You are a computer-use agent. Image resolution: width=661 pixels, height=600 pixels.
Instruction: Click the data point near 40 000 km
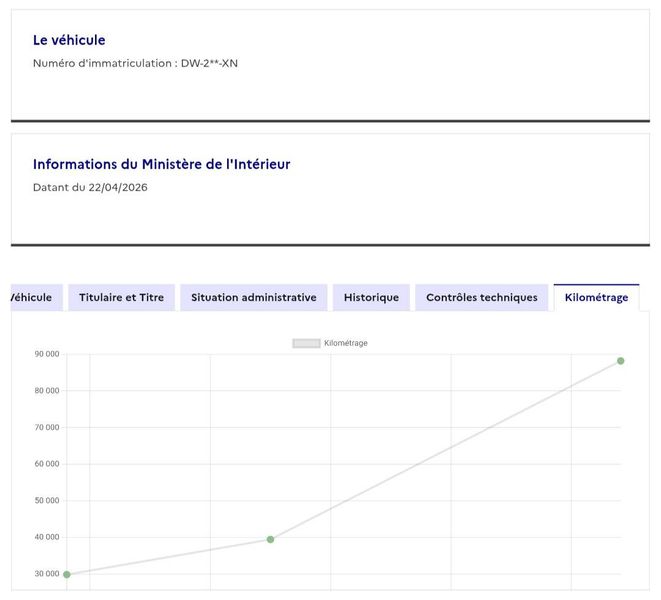271,539
